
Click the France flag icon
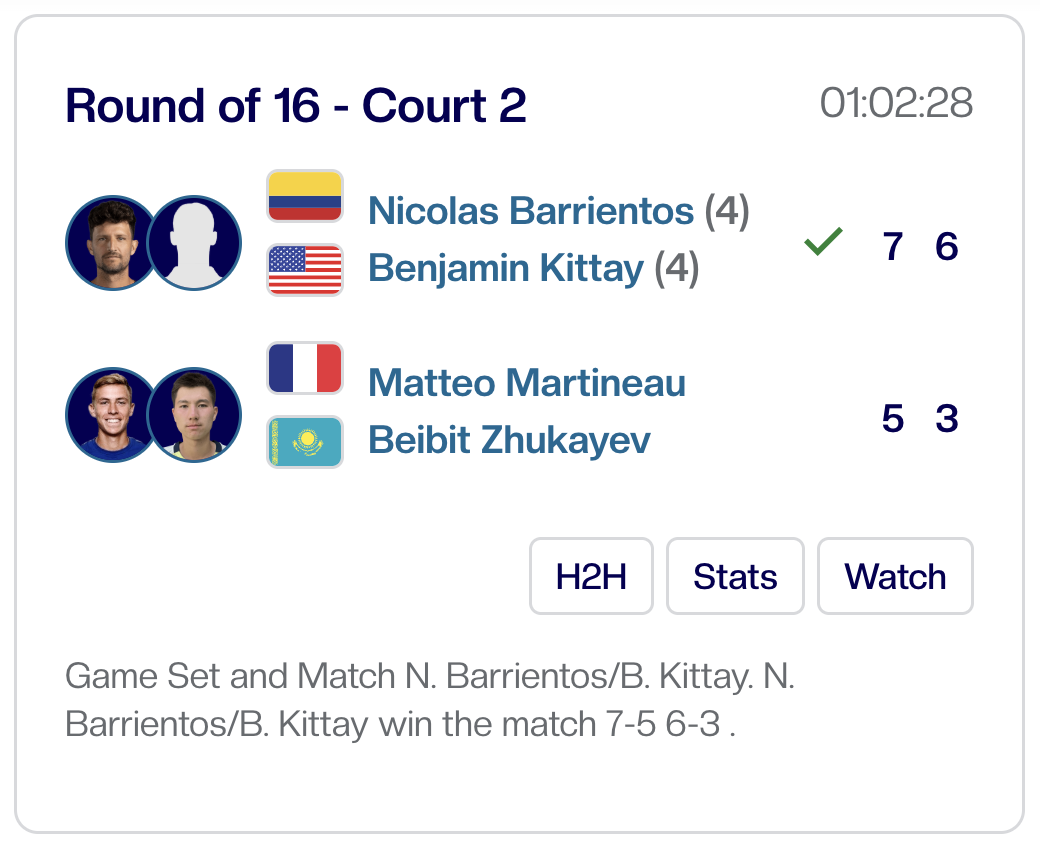pyautogui.click(x=305, y=368)
